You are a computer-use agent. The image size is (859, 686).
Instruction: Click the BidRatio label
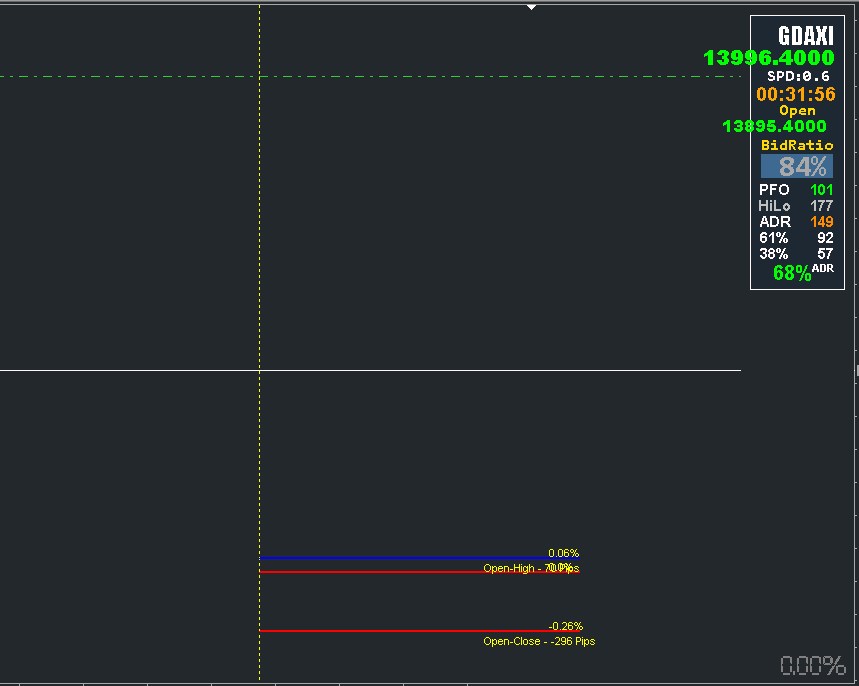[797, 145]
